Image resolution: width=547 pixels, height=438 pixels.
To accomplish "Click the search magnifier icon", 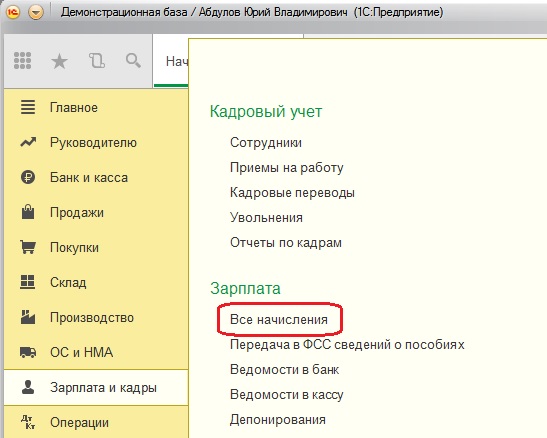I will point(133,61).
